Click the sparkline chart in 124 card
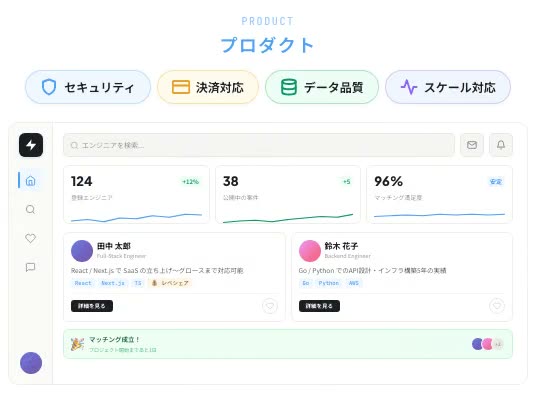 [136, 218]
